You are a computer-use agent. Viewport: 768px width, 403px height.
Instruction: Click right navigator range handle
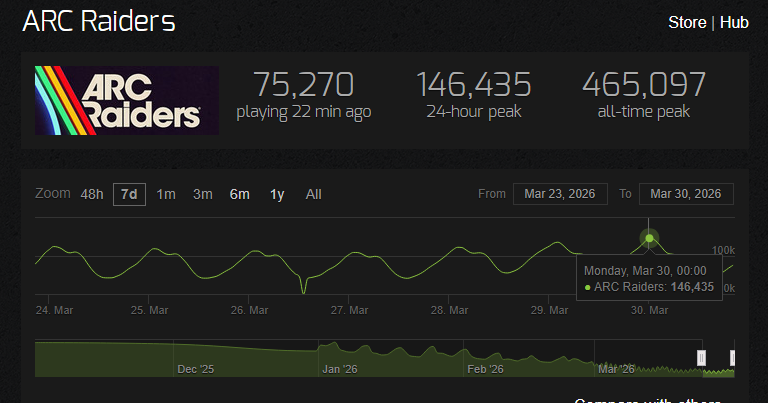pos(733,357)
